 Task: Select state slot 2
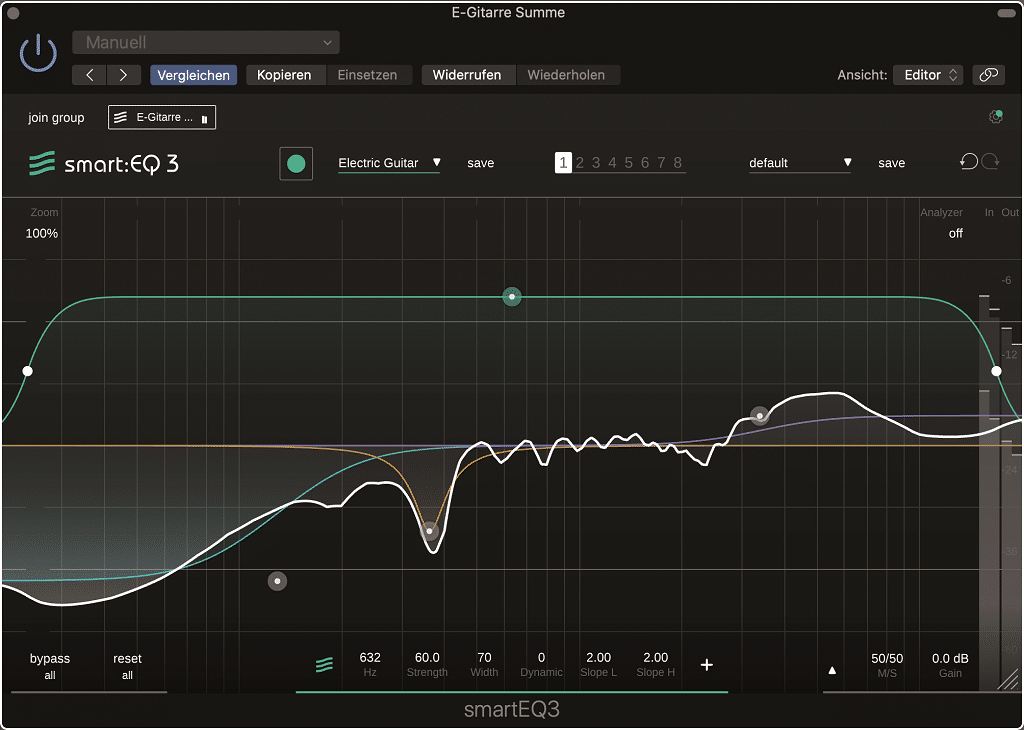pos(580,163)
